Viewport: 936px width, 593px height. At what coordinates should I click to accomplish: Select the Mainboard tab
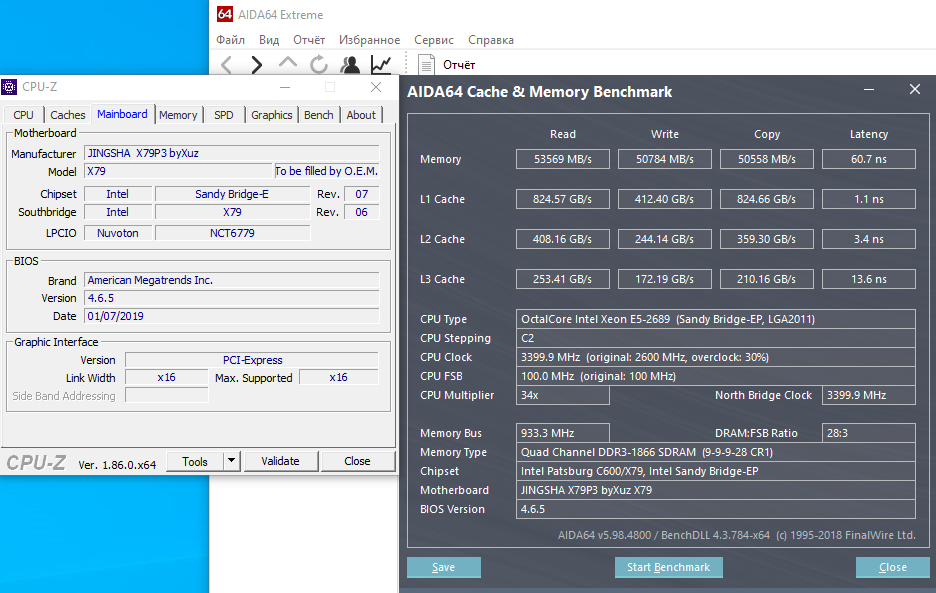click(x=122, y=114)
